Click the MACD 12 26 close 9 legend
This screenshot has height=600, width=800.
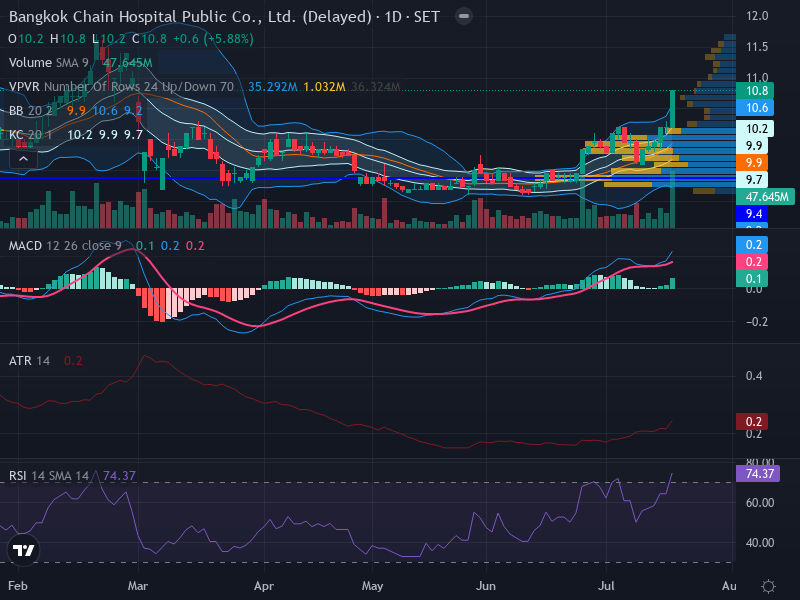point(65,246)
